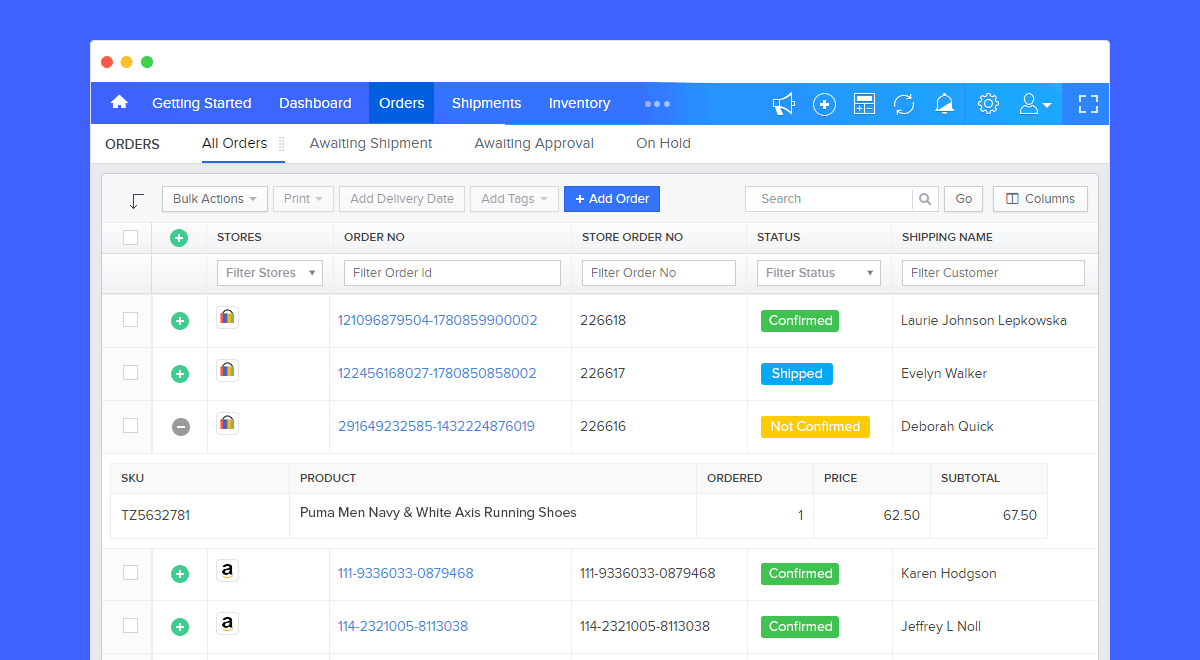Collapse the Deborah Quick order details
The height and width of the screenshot is (660, 1200).
(180, 427)
